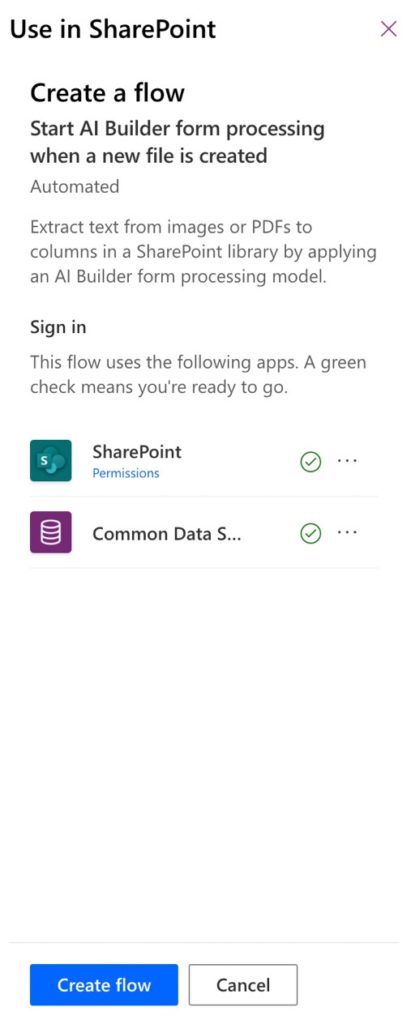Cancel the flow creation
411x1024 pixels.
(243, 985)
